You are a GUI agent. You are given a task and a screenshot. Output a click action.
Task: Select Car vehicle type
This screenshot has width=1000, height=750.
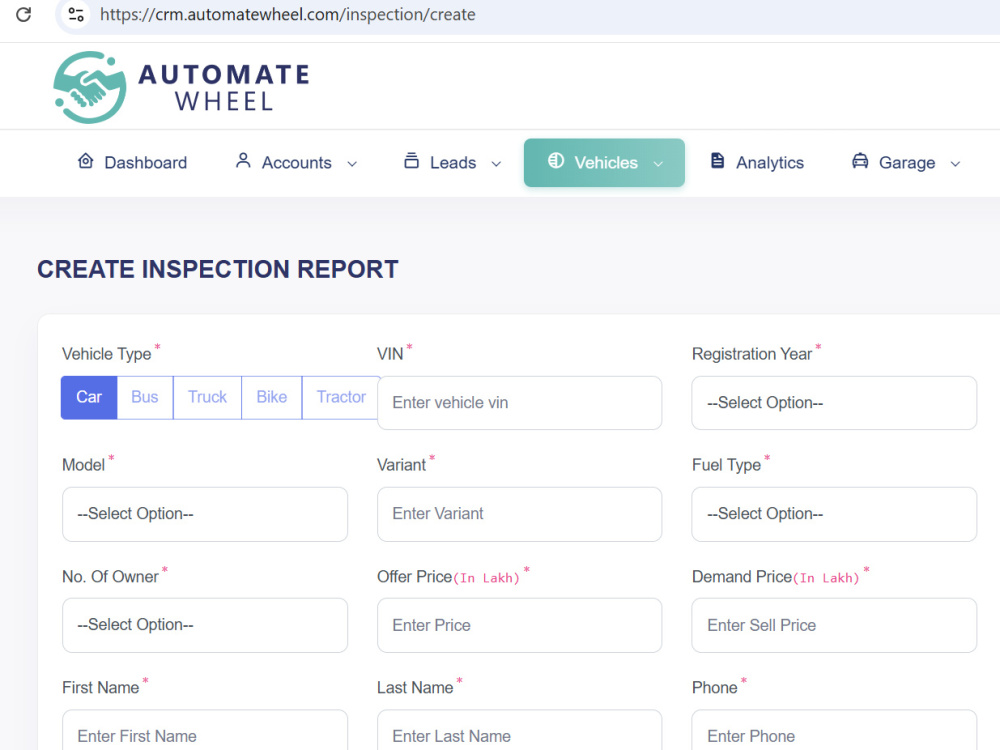tap(89, 397)
